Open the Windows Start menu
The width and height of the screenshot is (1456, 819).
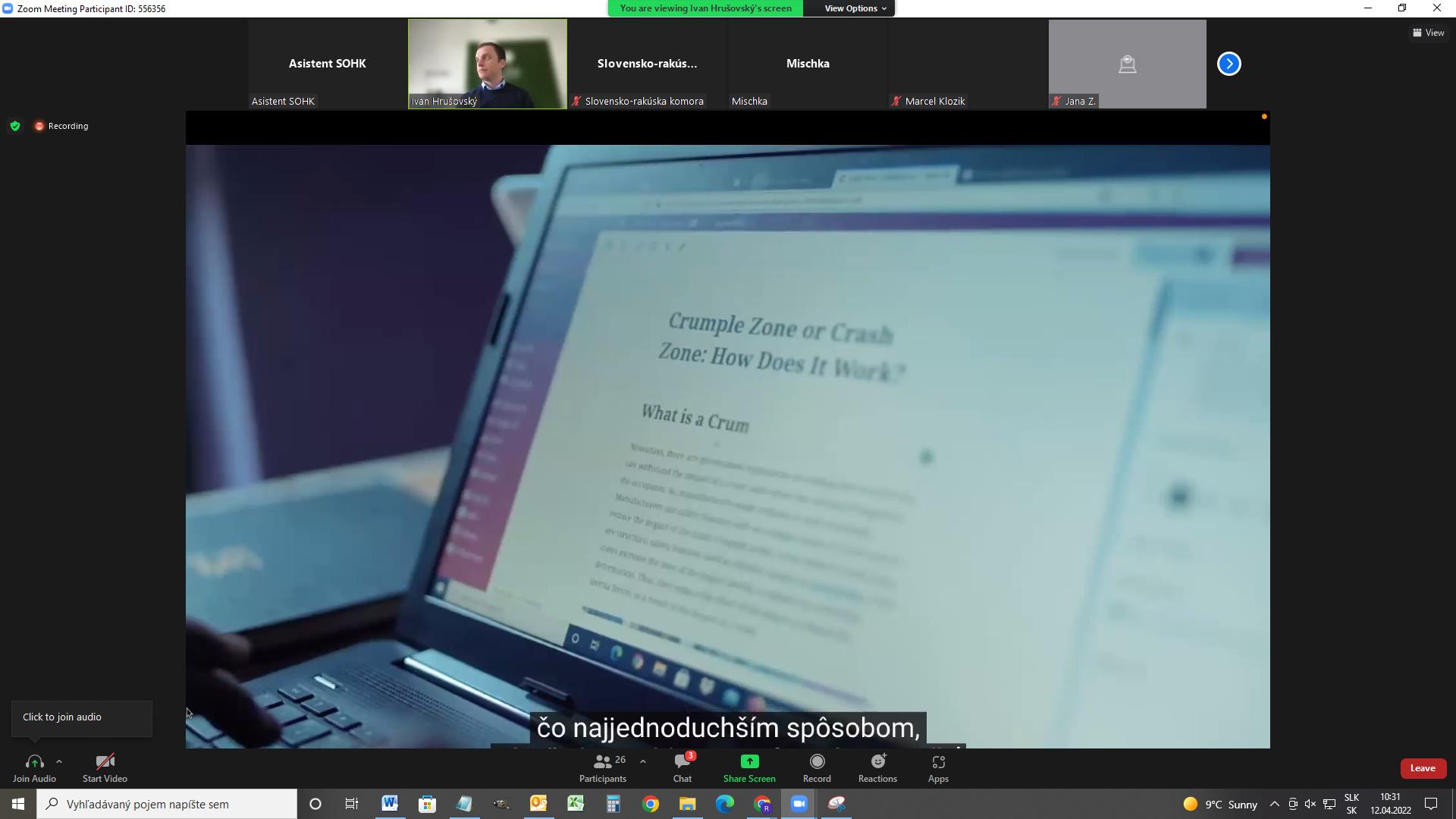(18, 804)
